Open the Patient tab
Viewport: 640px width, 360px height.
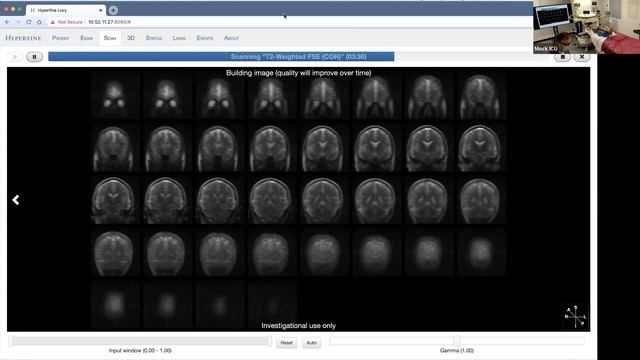click(60, 38)
